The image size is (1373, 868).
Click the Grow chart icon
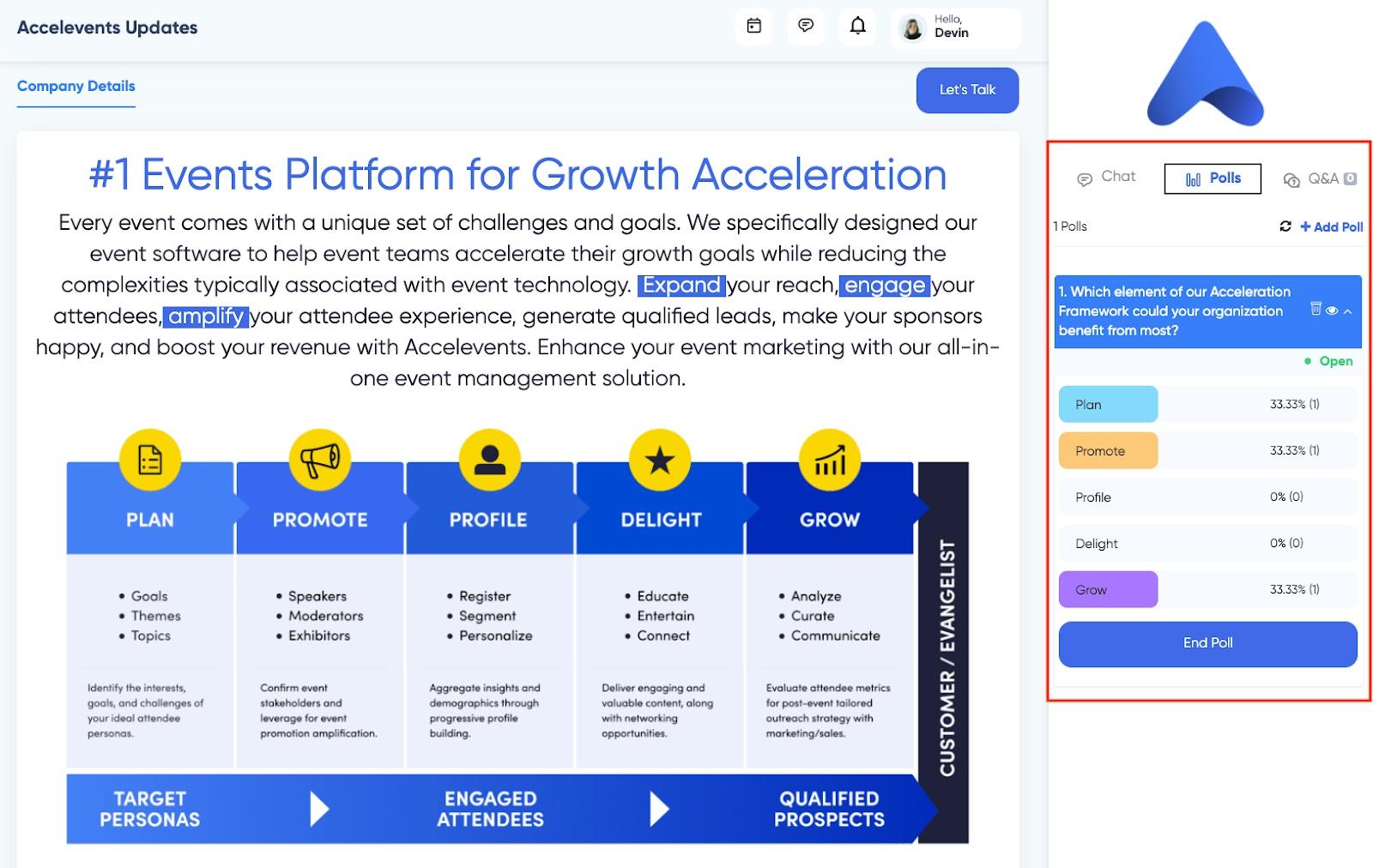pyautogui.click(x=829, y=460)
